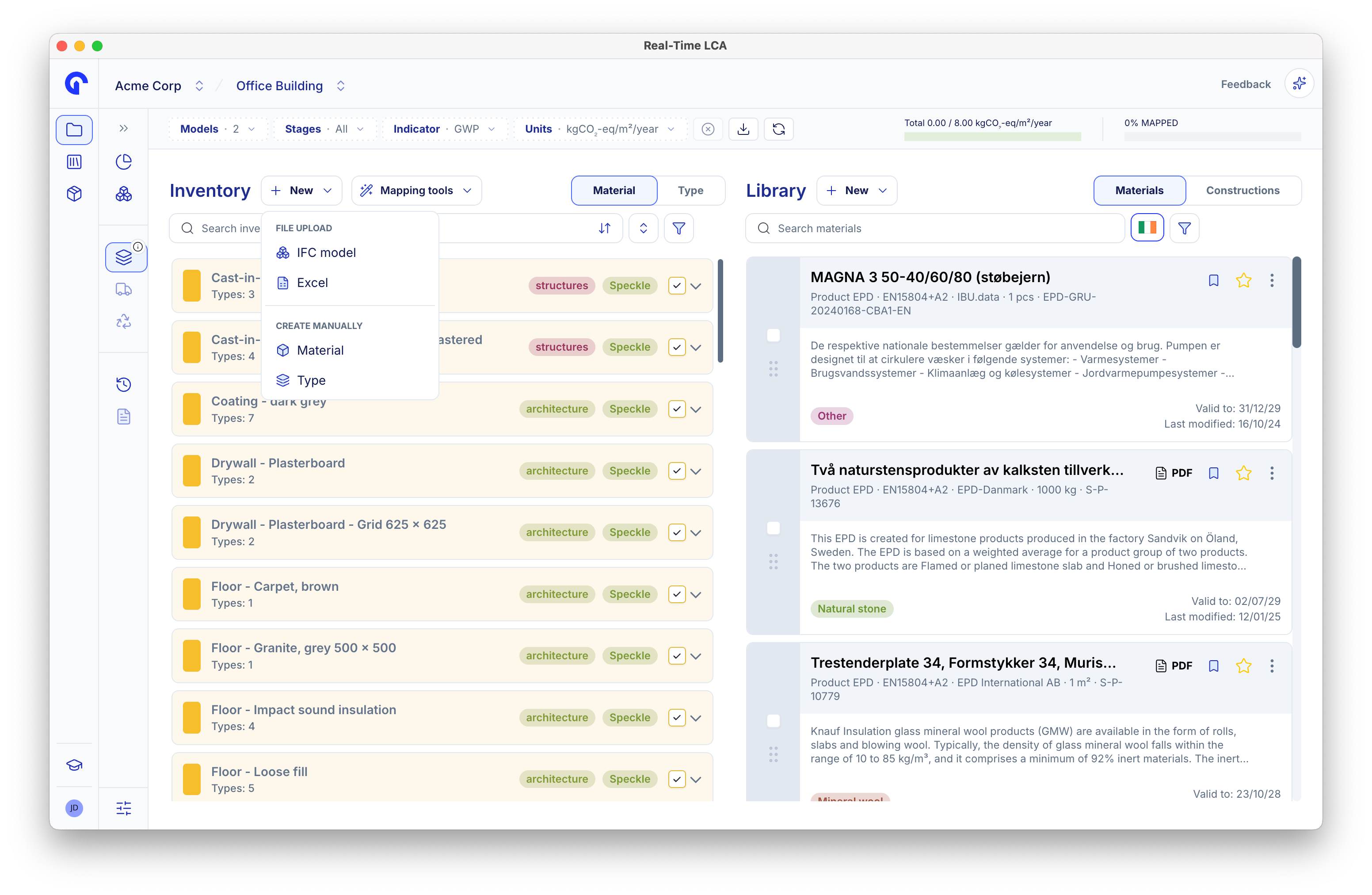
Task: Open the Units dropdown
Action: pyautogui.click(x=599, y=129)
